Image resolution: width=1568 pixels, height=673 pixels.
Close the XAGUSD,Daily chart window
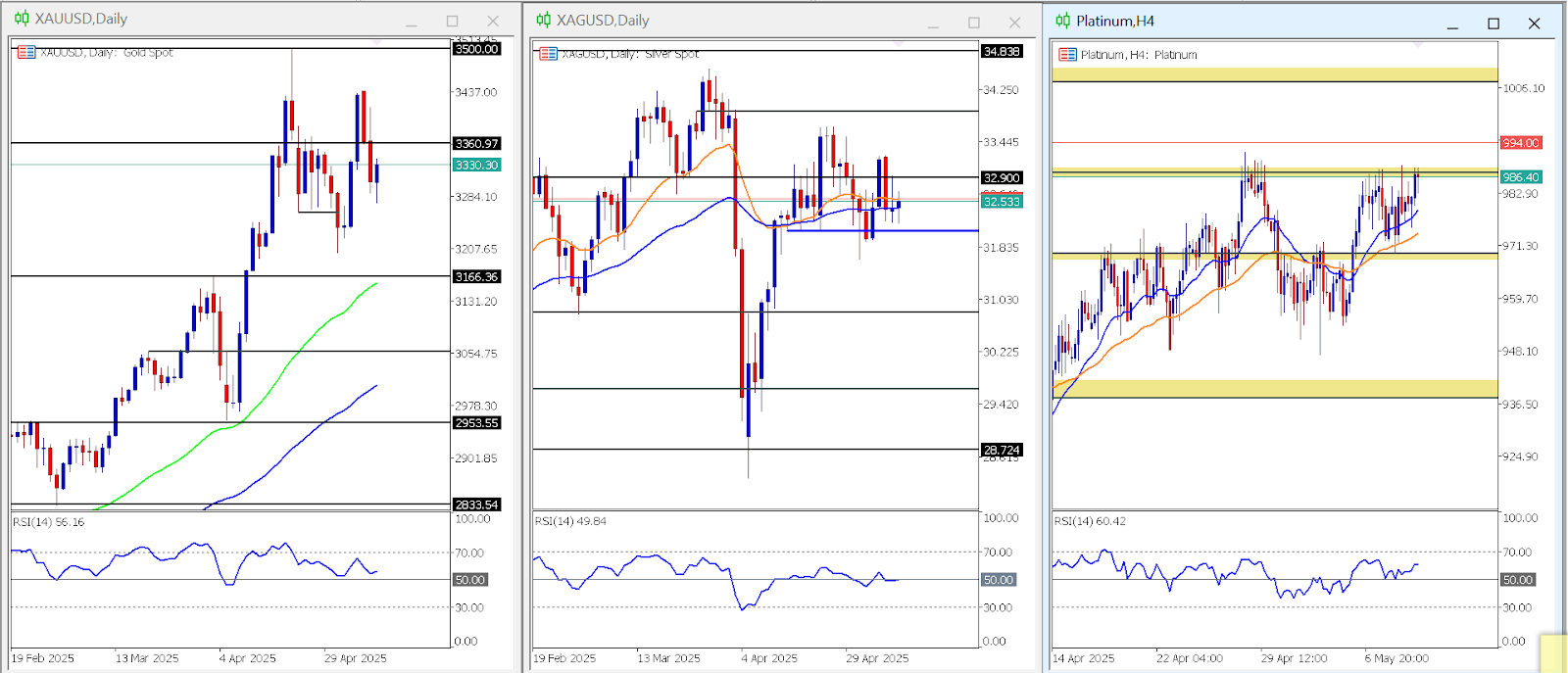[x=1014, y=22]
